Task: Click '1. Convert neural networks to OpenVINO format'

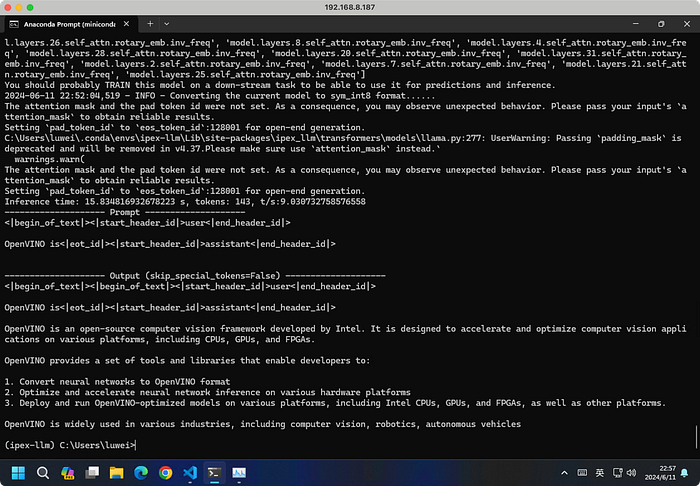Action: click(x=117, y=382)
